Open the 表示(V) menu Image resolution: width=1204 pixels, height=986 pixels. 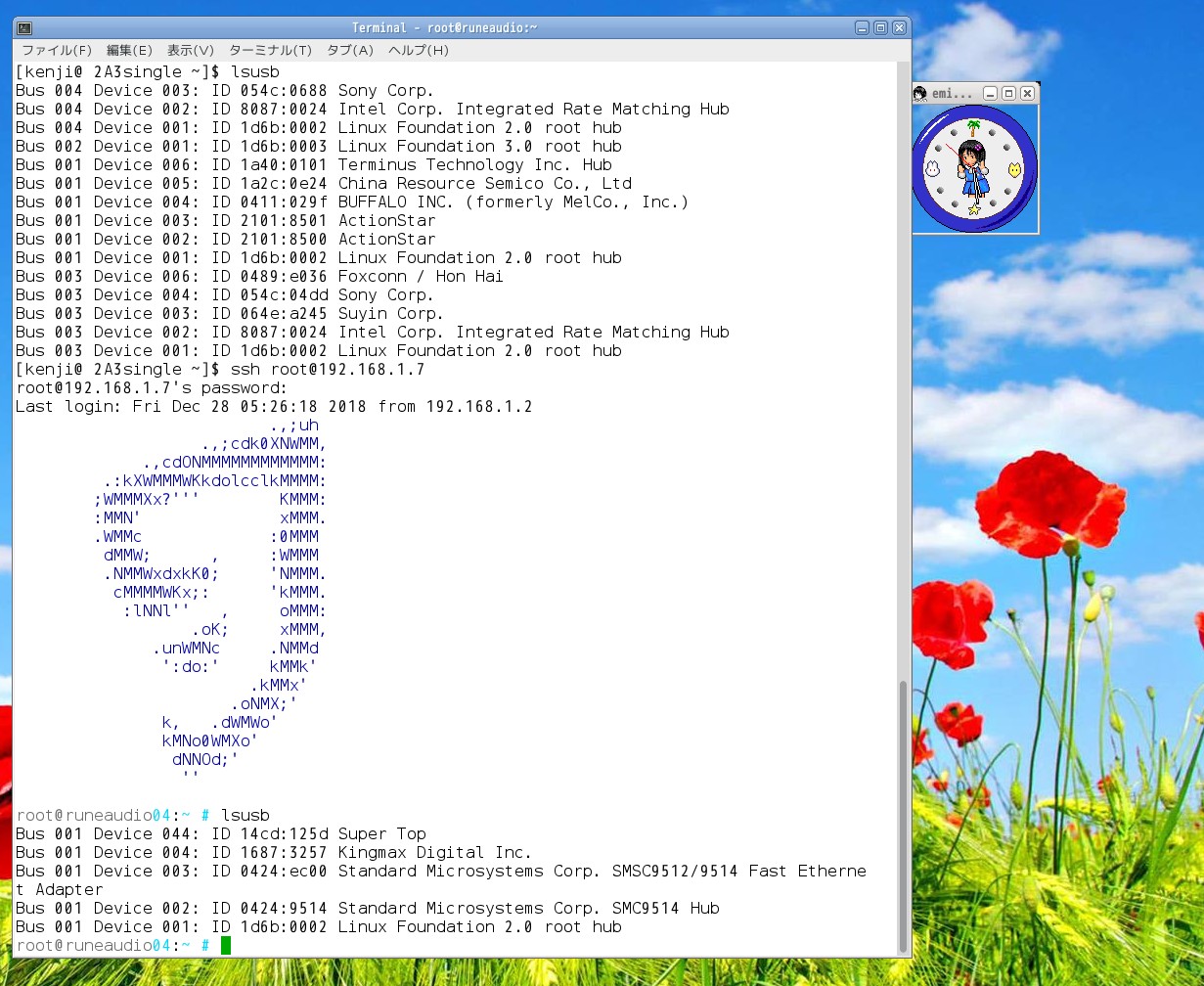[190, 50]
